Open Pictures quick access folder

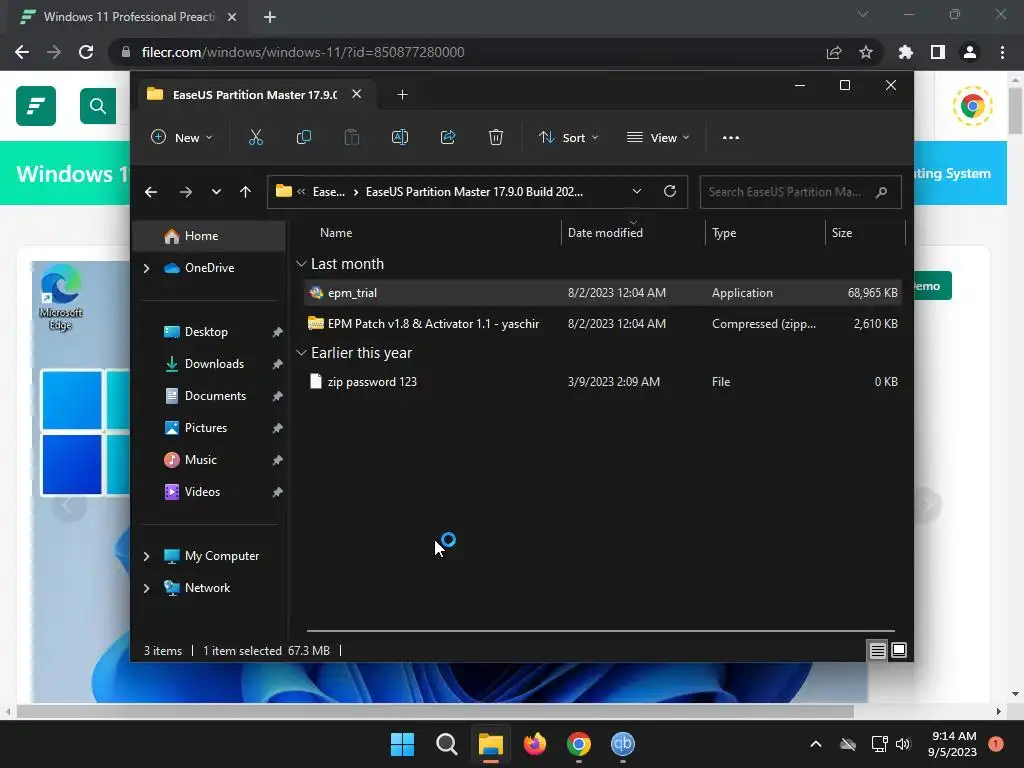tap(205, 428)
